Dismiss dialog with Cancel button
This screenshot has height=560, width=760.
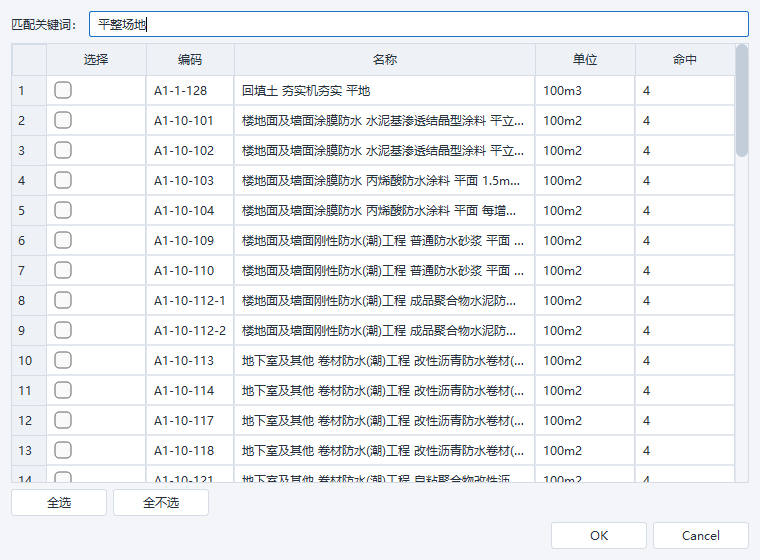coord(701,535)
